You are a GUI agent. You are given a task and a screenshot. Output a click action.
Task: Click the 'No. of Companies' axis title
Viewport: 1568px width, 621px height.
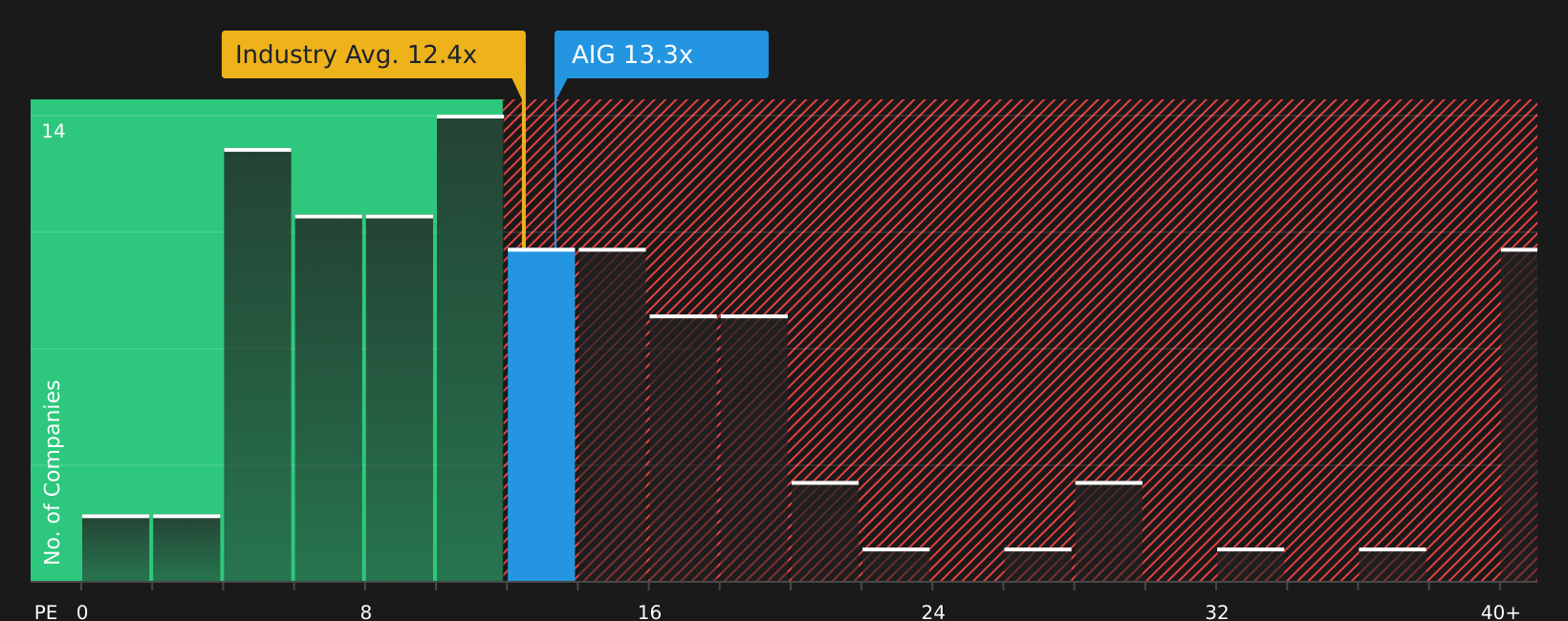pos(53,472)
